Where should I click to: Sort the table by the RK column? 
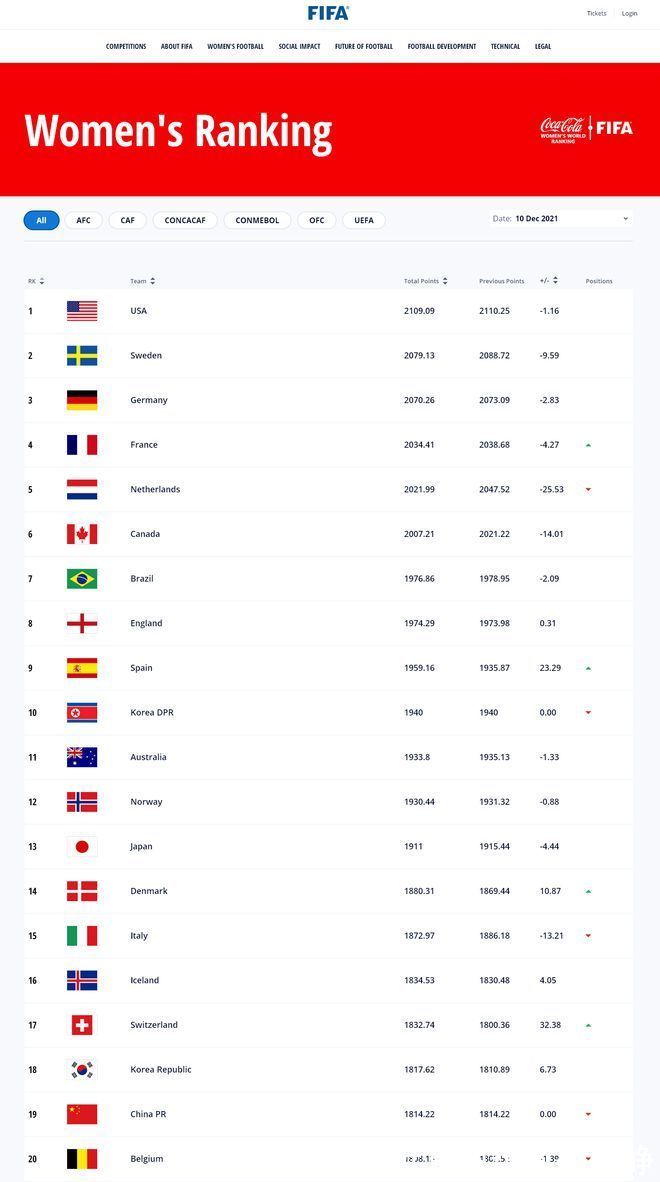tap(36, 281)
